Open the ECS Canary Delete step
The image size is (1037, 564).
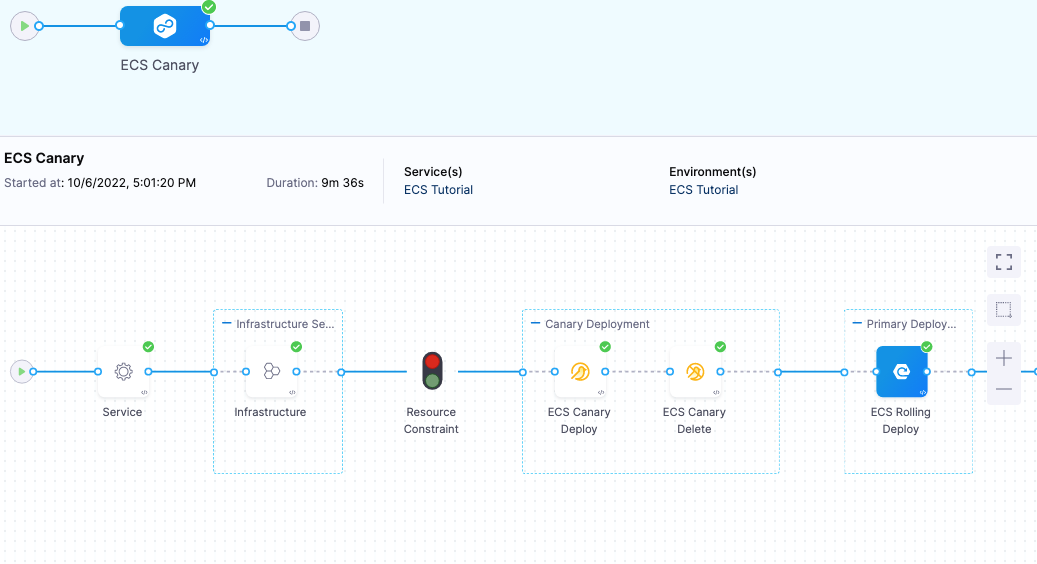tap(695, 372)
